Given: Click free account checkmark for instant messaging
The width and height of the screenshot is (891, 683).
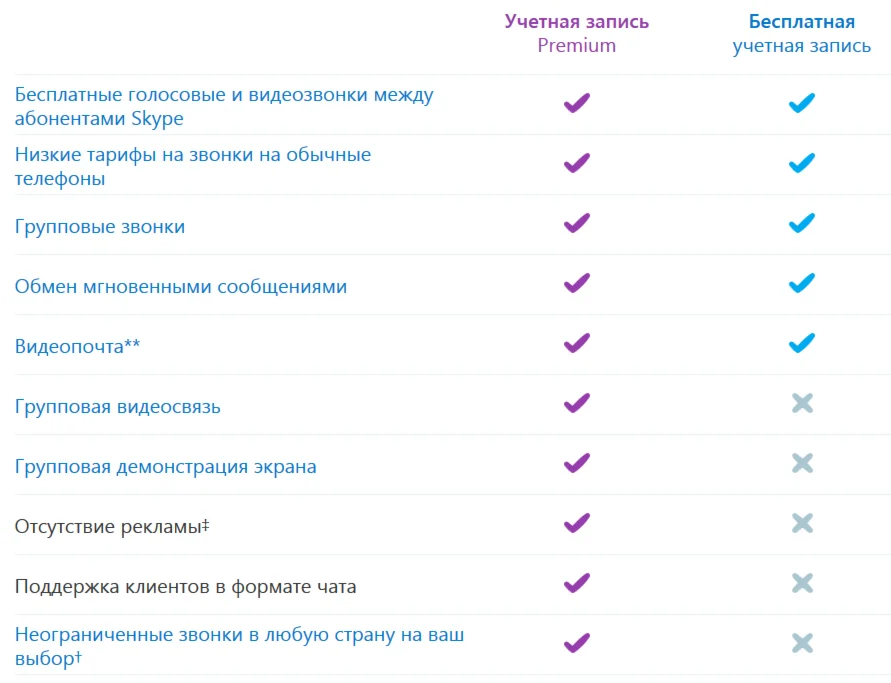Looking at the screenshot, I should pyautogui.click(x=802, y=283).
